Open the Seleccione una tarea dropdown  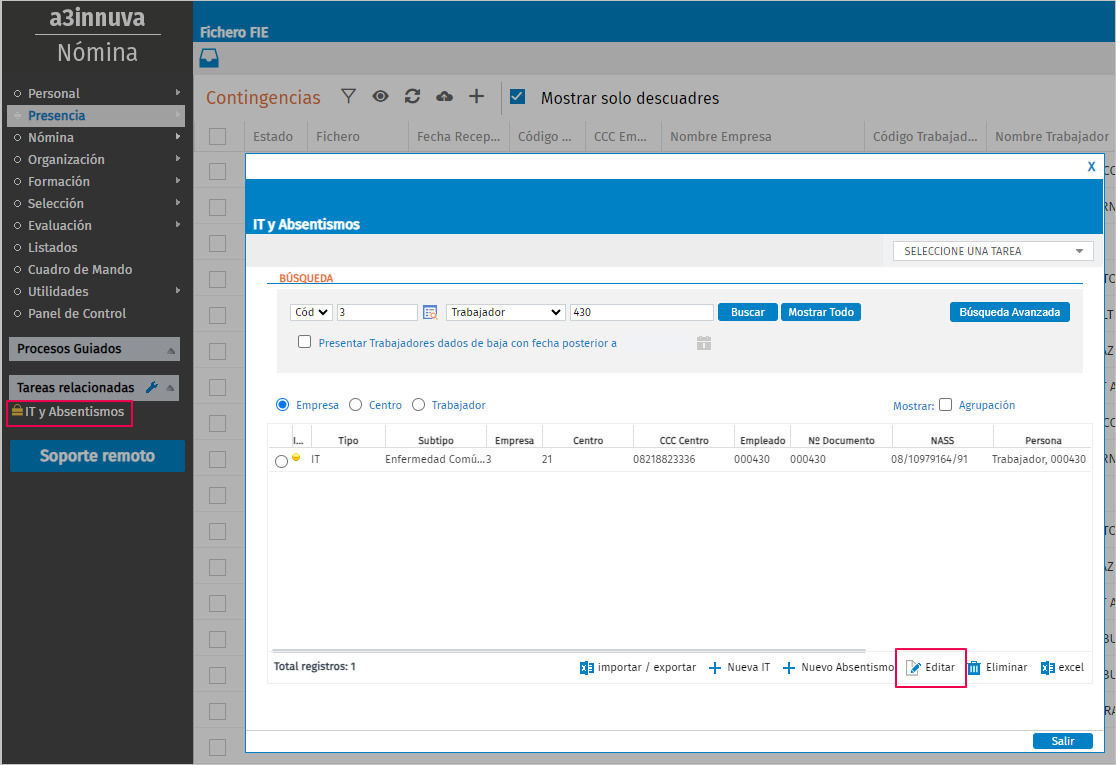click(x=993, y=251)
